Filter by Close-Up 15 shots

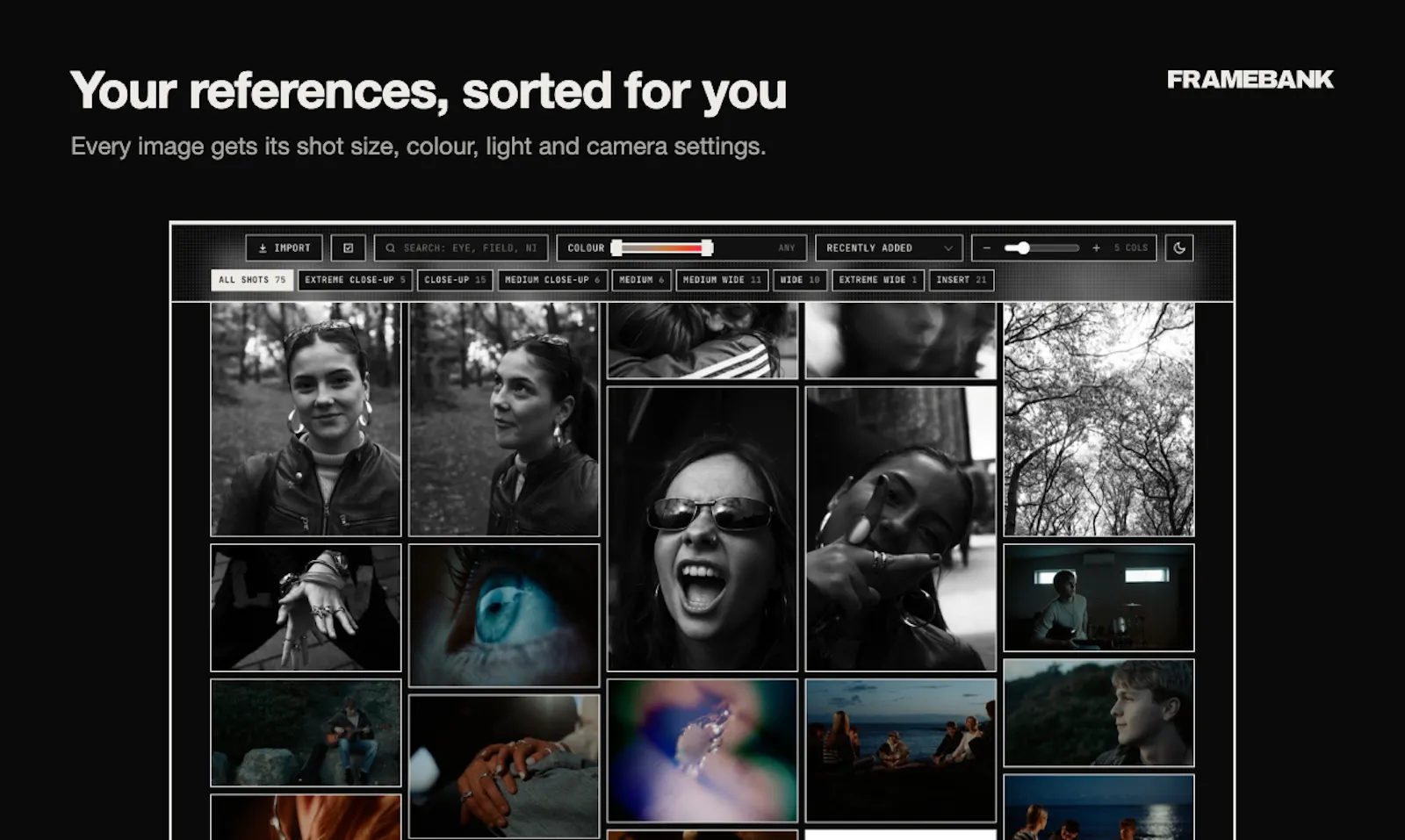click(455, 280)
